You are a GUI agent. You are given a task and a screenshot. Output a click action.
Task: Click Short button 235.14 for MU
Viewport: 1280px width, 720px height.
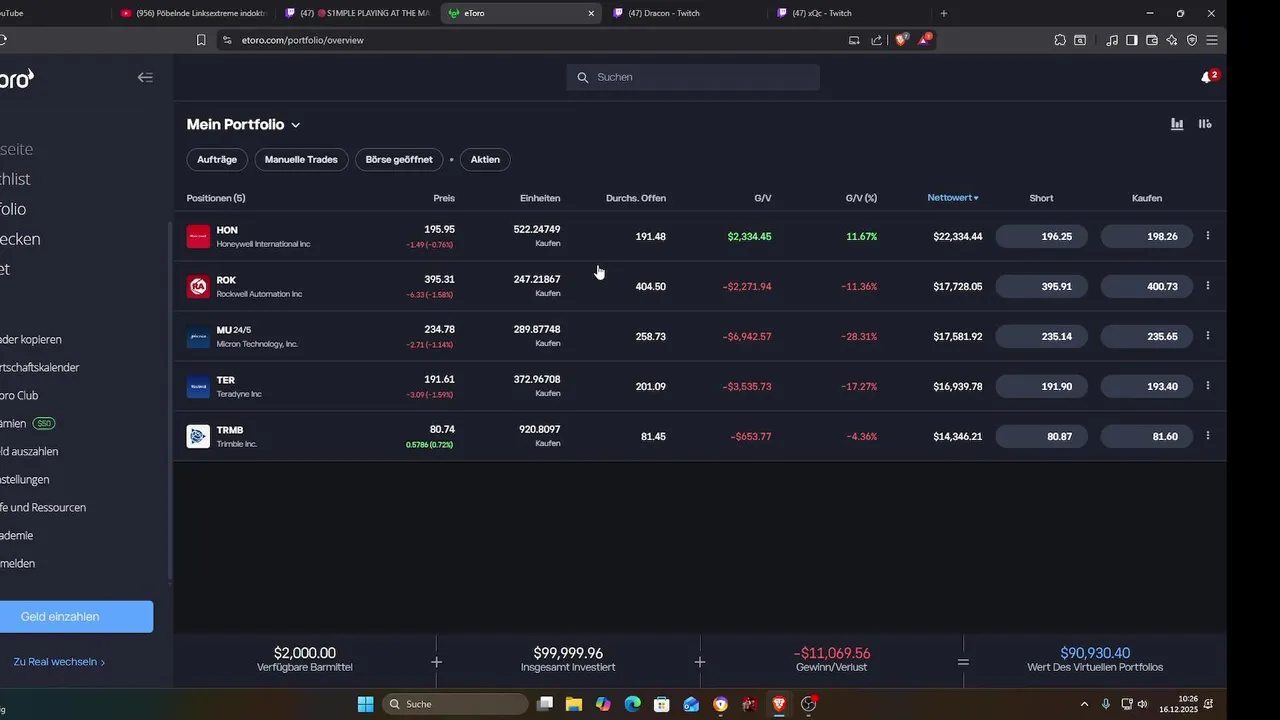[x=1042, y=336]
